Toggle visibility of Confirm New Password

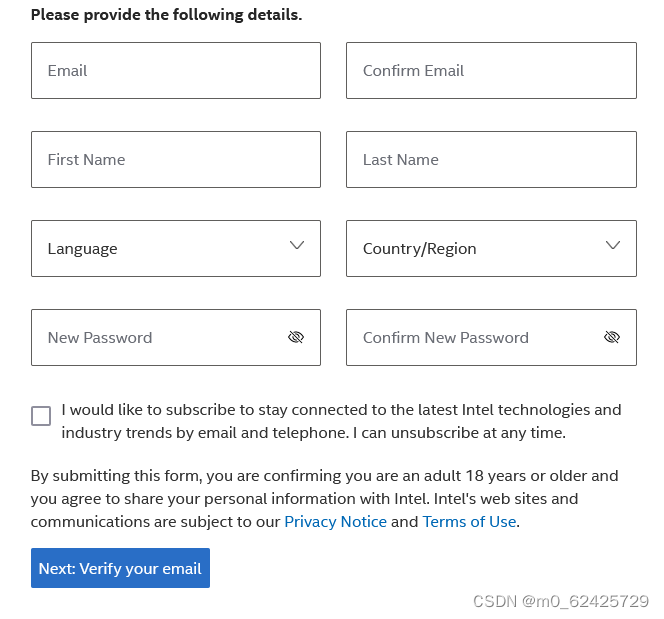pos(612,337)
